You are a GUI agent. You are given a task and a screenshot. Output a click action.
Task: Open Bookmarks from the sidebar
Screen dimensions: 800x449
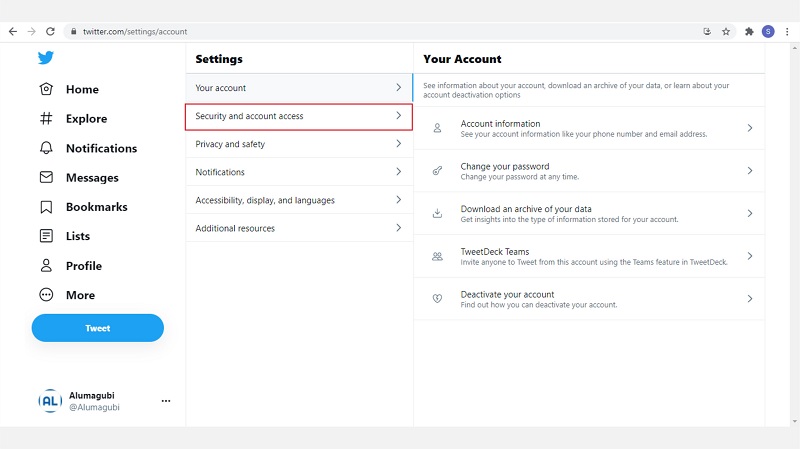(96, 207)
